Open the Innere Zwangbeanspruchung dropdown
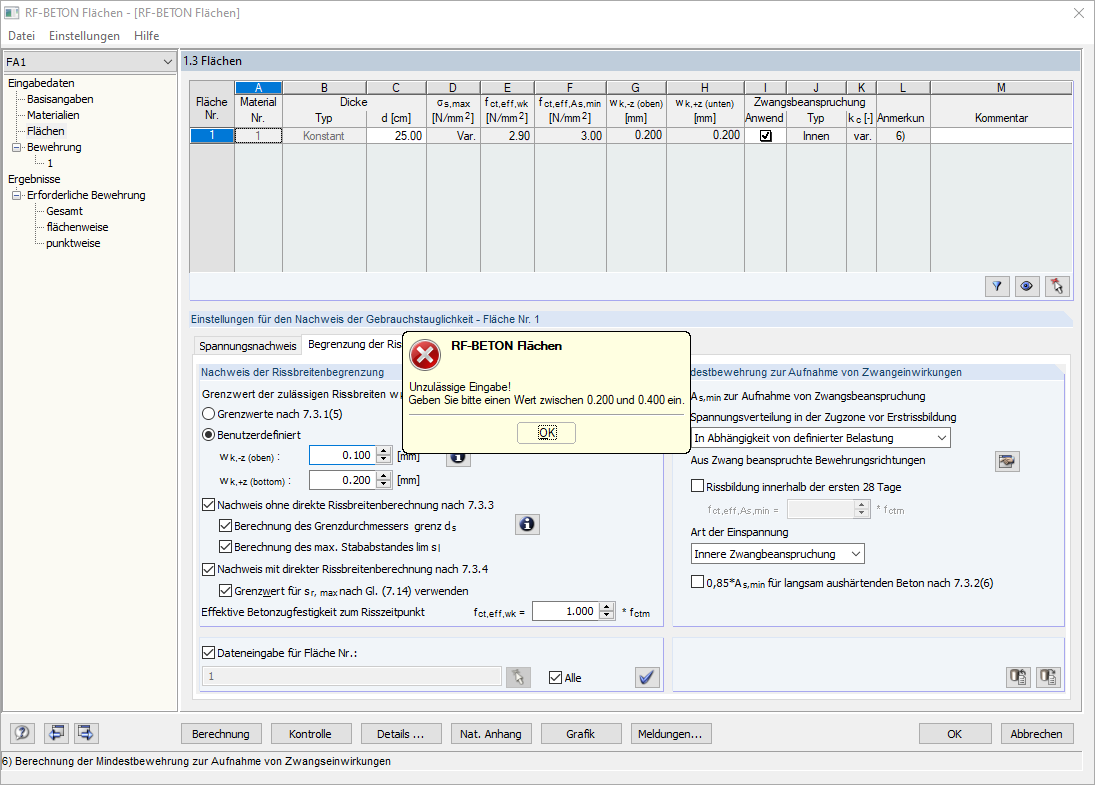 tap(777, 554)
